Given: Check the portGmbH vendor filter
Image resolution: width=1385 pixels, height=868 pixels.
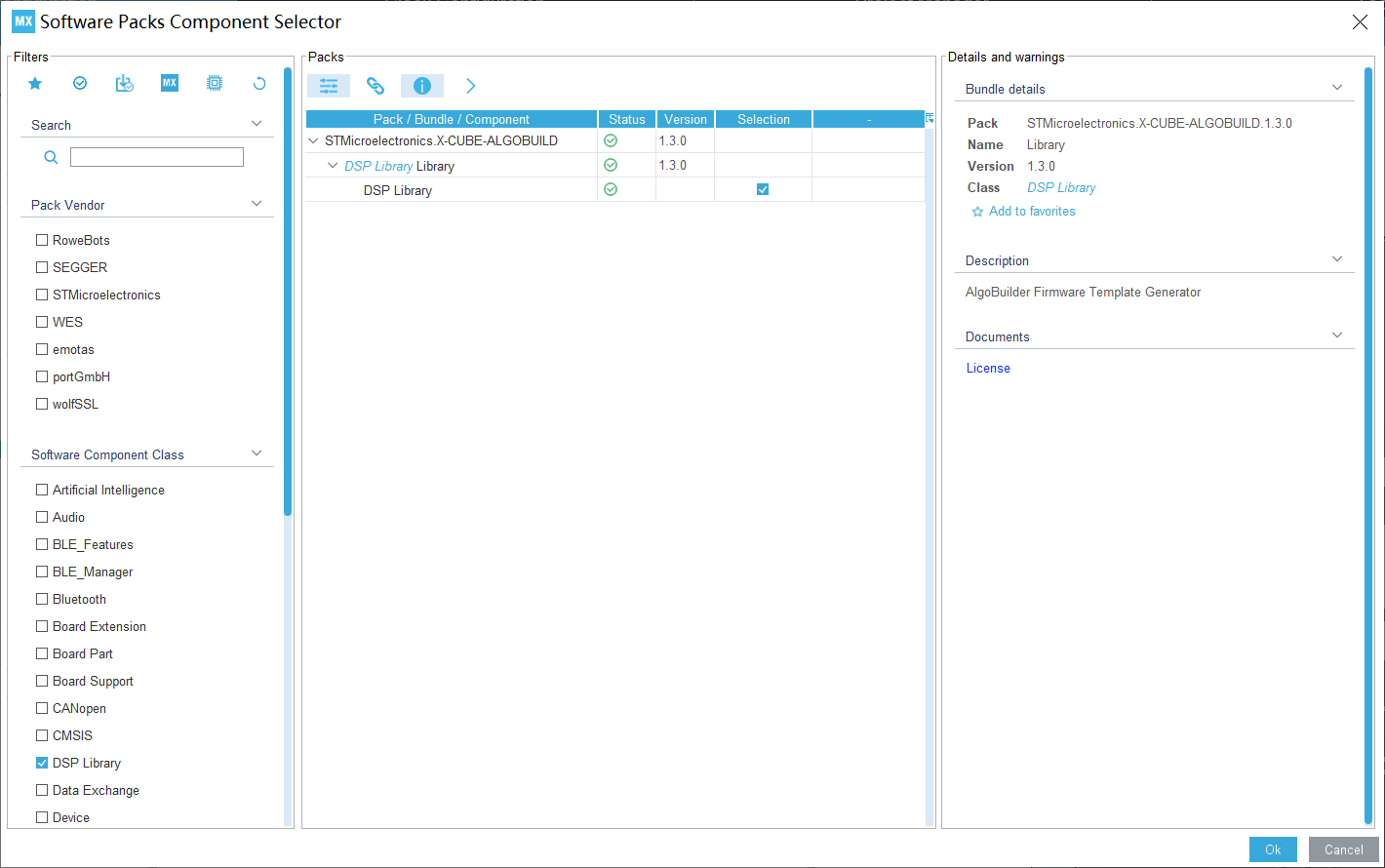Looking at the screenshot, I should click(42, 376).
